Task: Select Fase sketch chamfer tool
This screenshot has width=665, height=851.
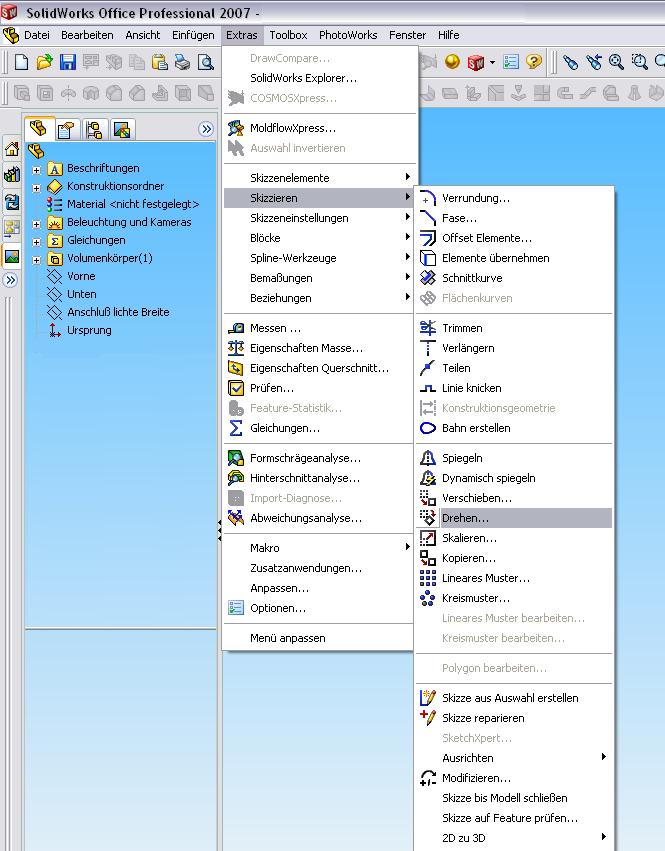Action: coord(515,218)
